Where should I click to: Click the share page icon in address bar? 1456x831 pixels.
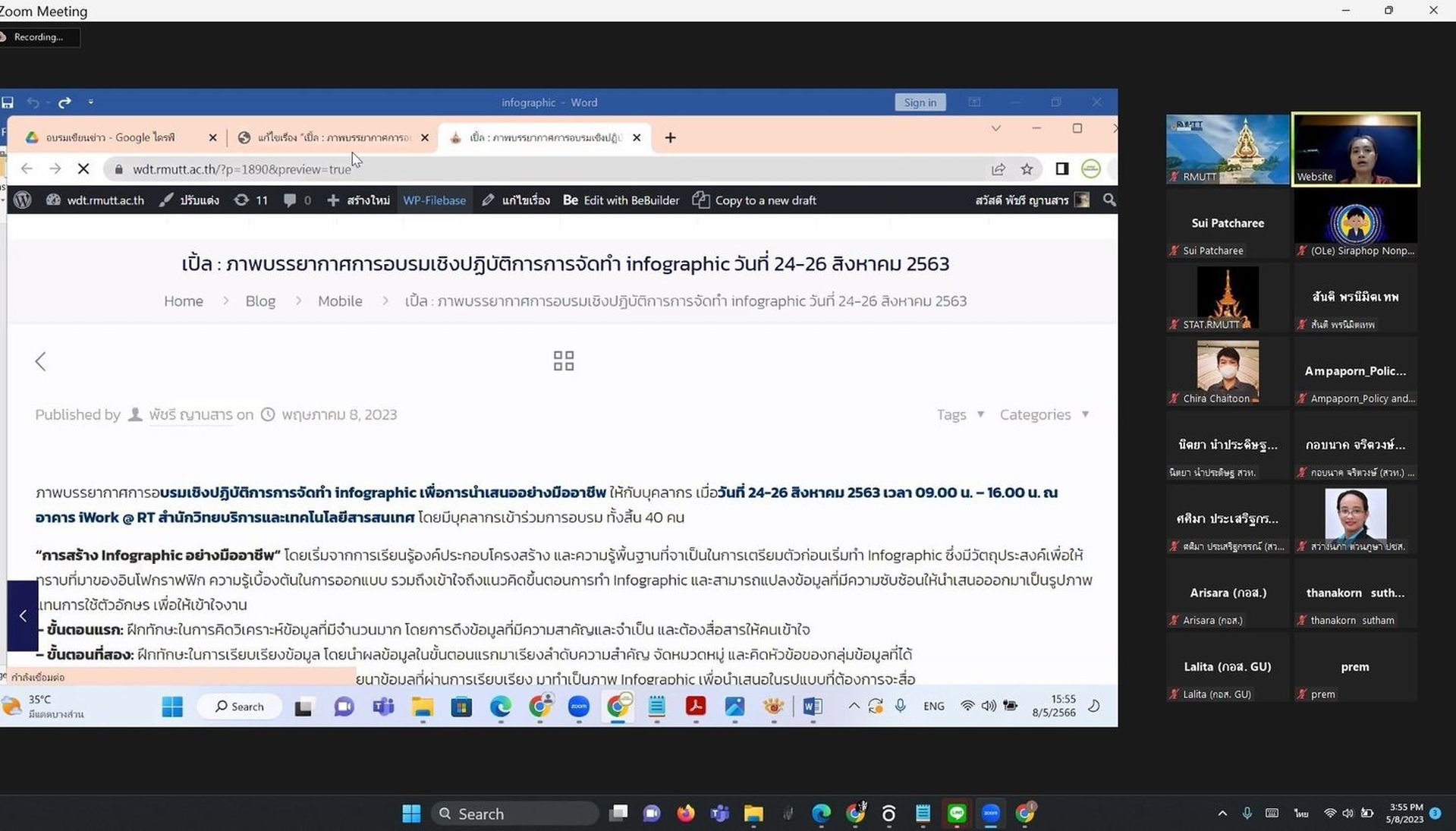click(x=998, y=169)
